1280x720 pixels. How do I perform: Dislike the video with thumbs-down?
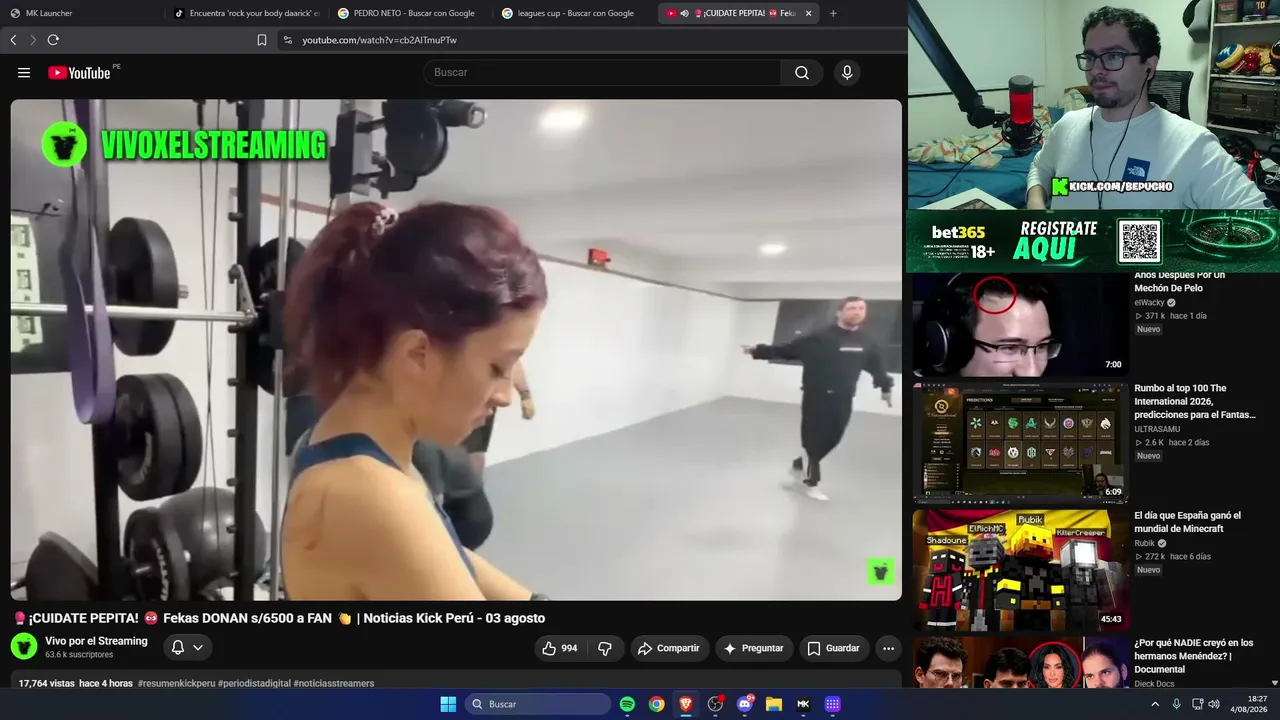(x=605, y=648)
